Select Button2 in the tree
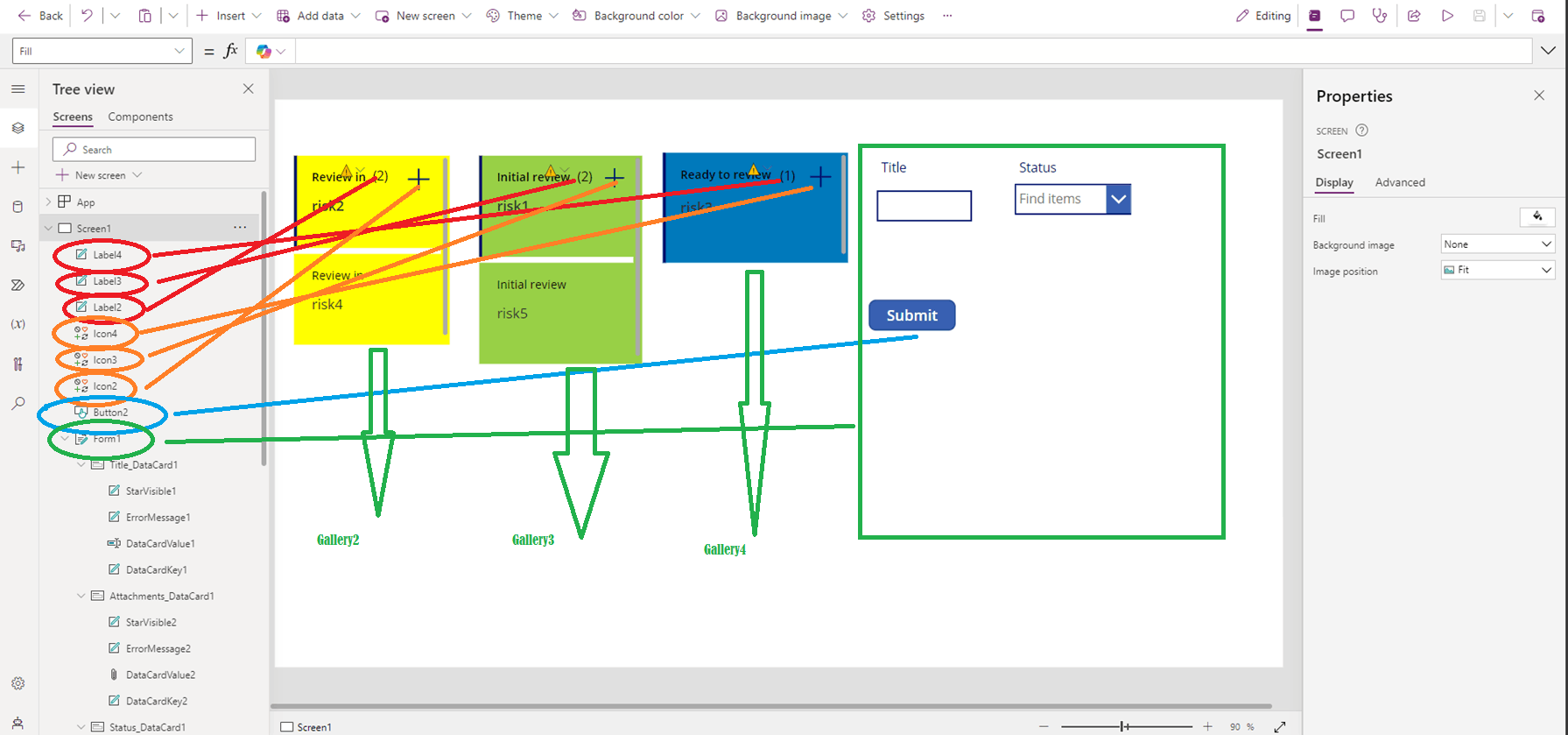The width and height of the screenshot is (1568, 735). coord(110,413)
